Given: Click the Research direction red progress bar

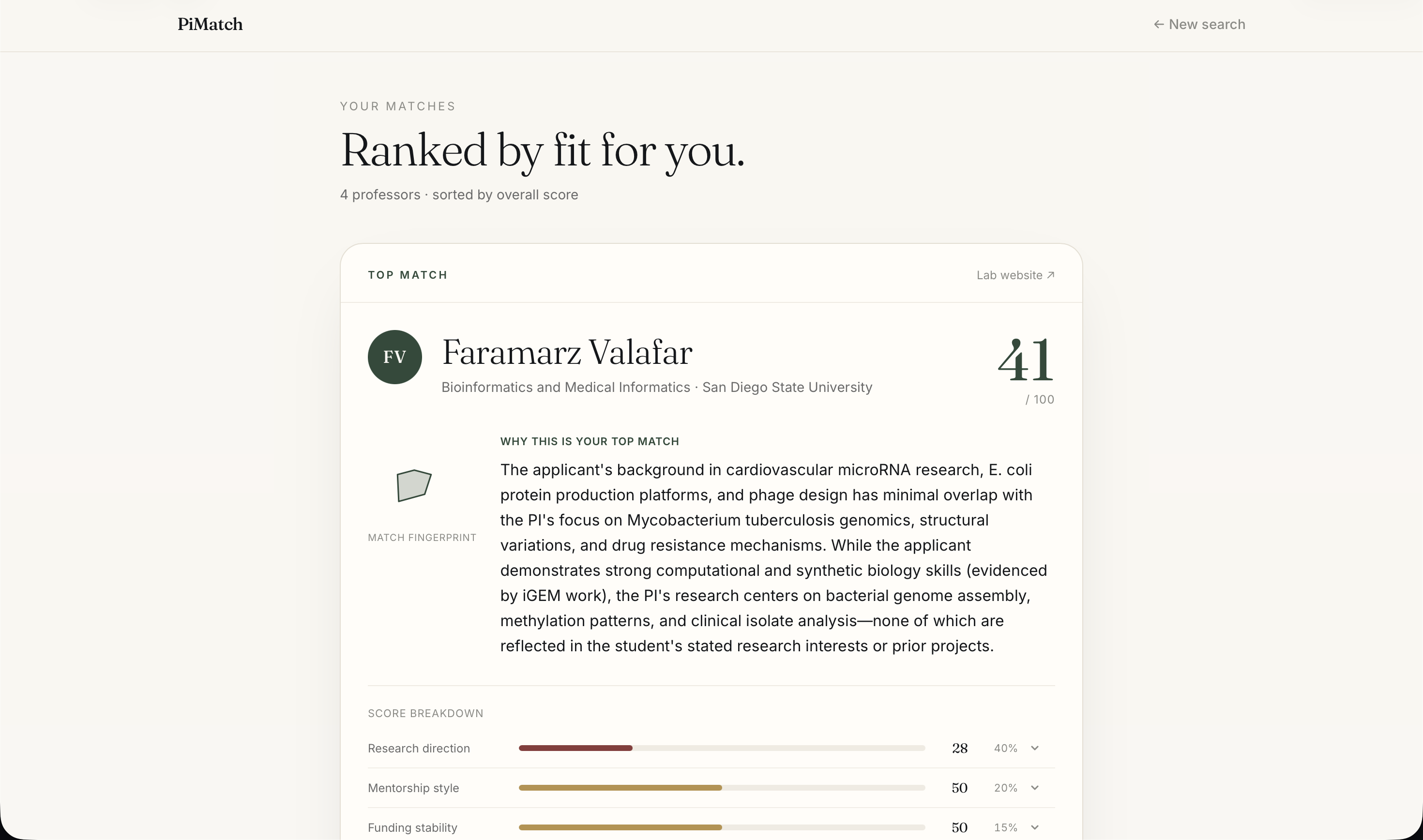Looking at the screenshot, I should [575, 748].
